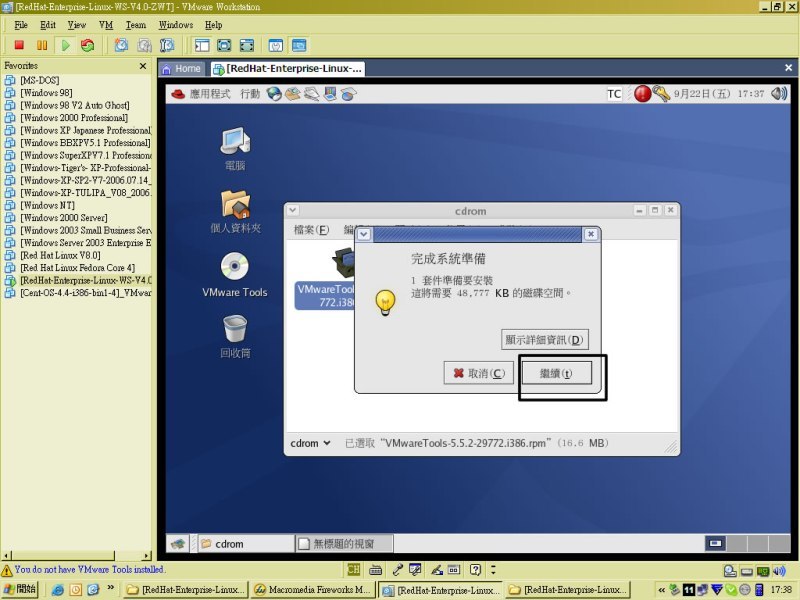Switch to cdrom task in GNOME bottom panel
The width and height of the screenshot is (800, 600).
pos(246,544)
